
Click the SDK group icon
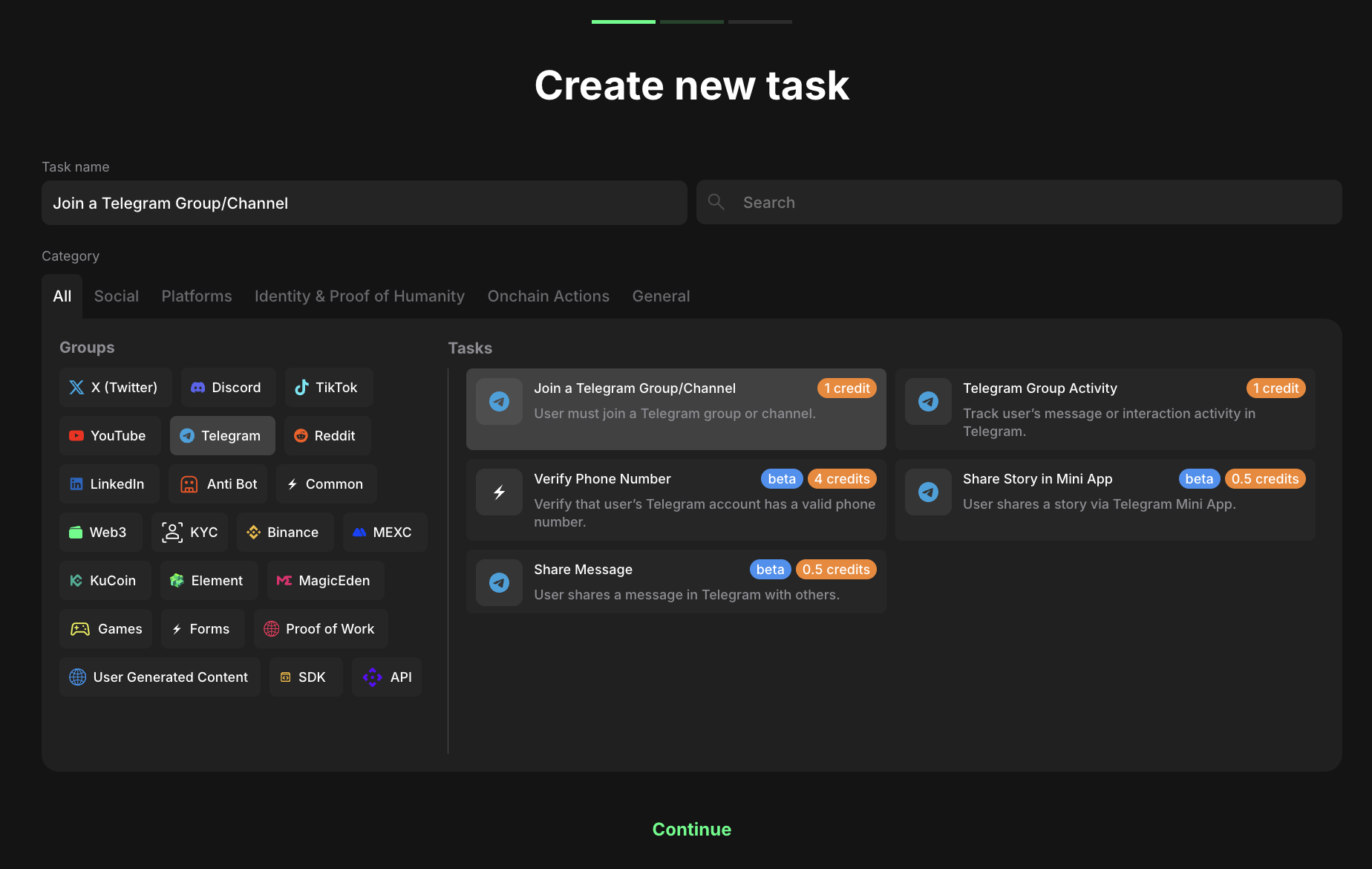[x=285, y=677]
